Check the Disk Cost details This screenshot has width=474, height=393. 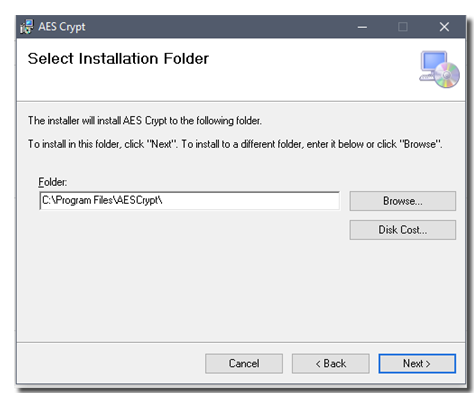[403, 230]
